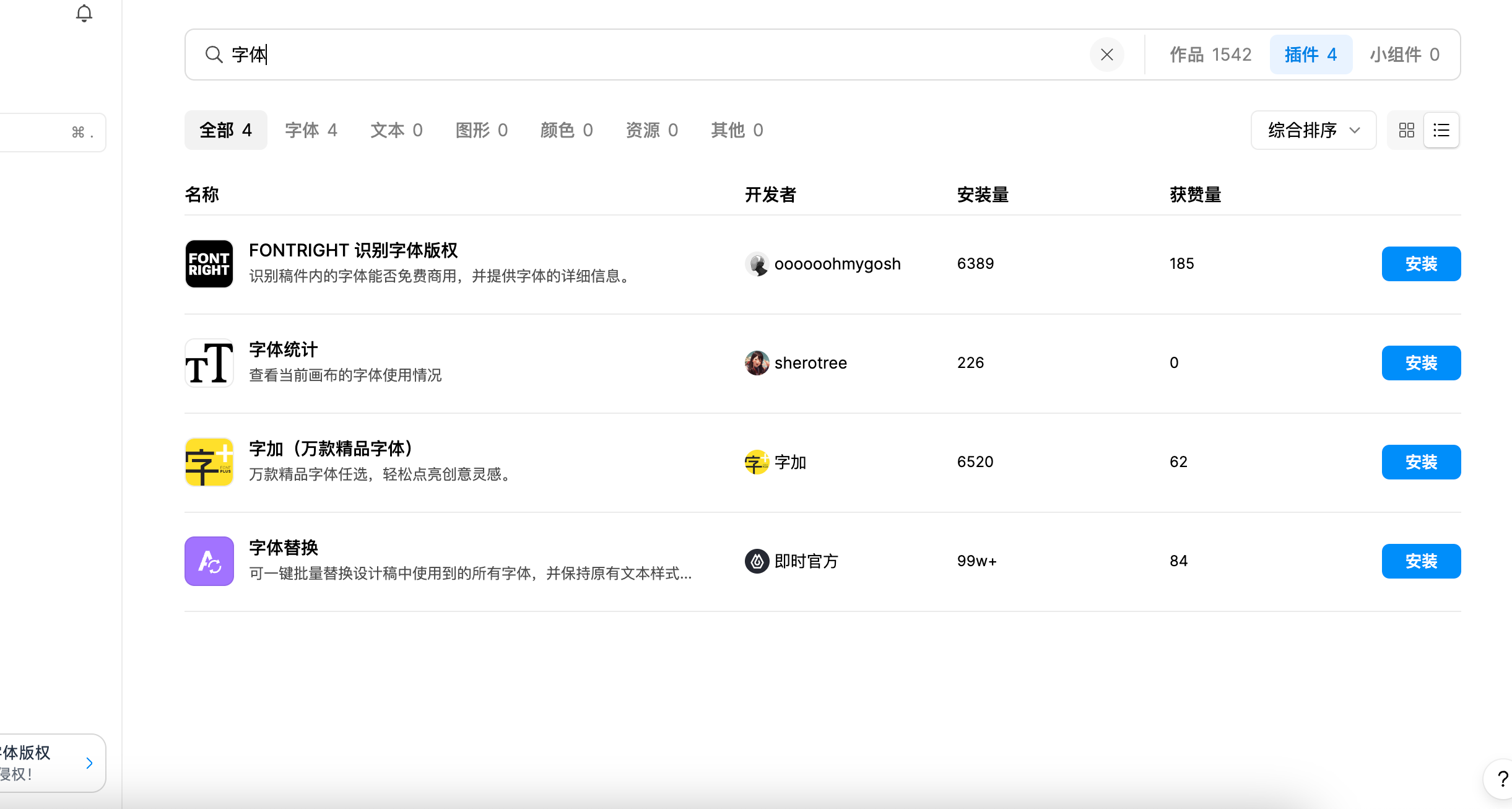The width and height of the screenshot is (1512, 809).
Task: Click the 开发者 column header
Action: [x=770, y=195]
